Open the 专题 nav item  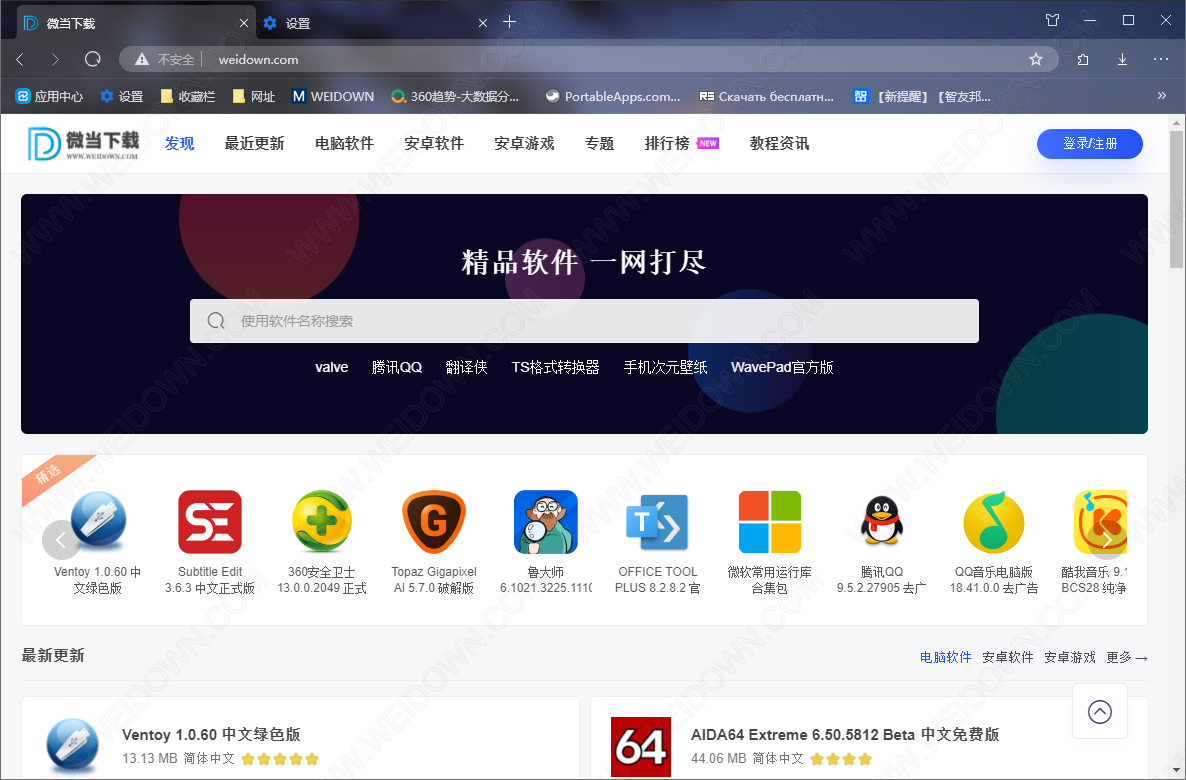(x=599, y=144)
